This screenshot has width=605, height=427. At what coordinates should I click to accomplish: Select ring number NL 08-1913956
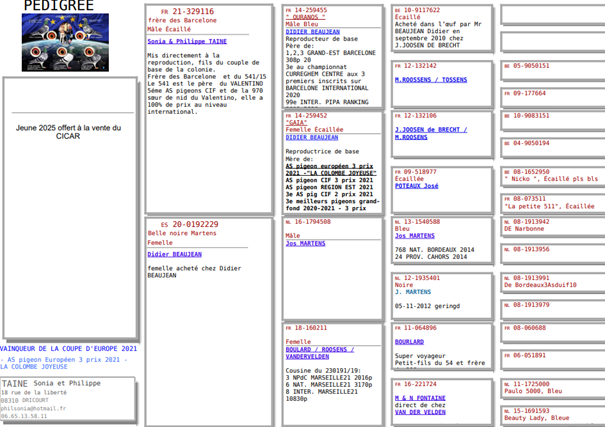tap(527, 249)
